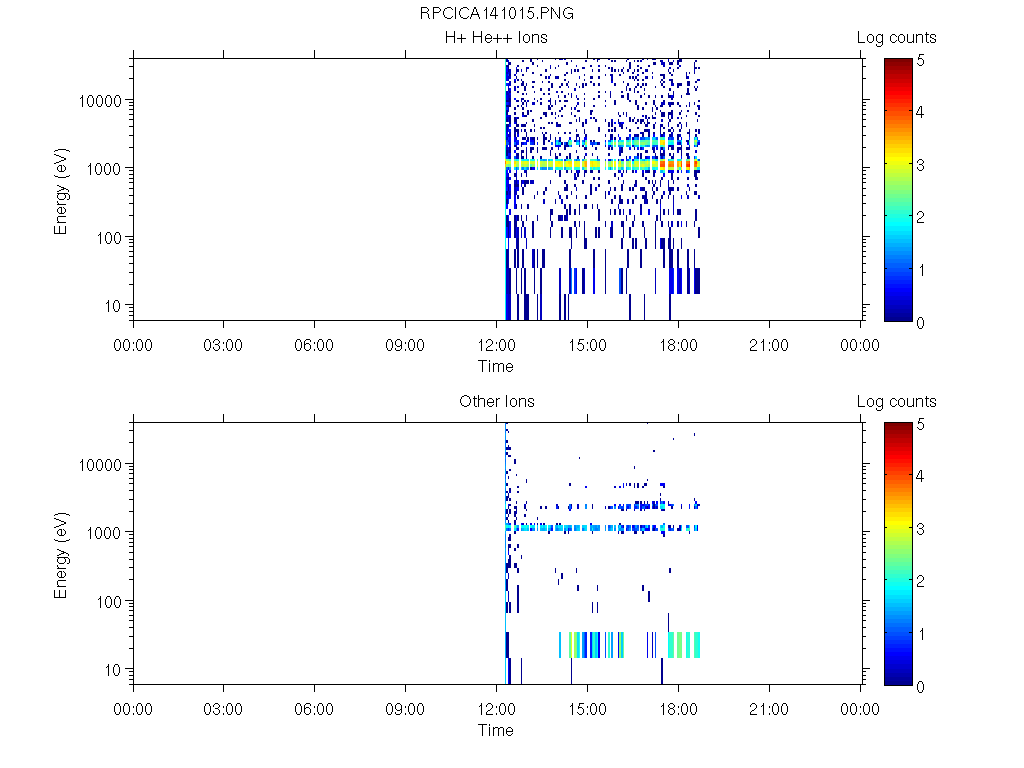Click the 'Time' axis label under H+ He++ plot
1024x768 pixels.
pyautogui.click(x=496, y=366)
